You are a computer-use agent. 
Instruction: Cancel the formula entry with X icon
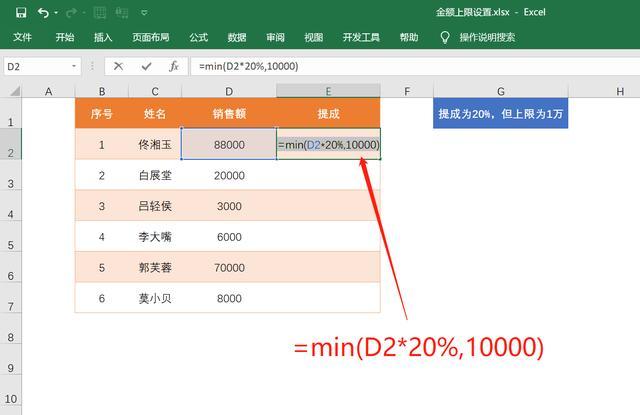click(x=118, y=66)
